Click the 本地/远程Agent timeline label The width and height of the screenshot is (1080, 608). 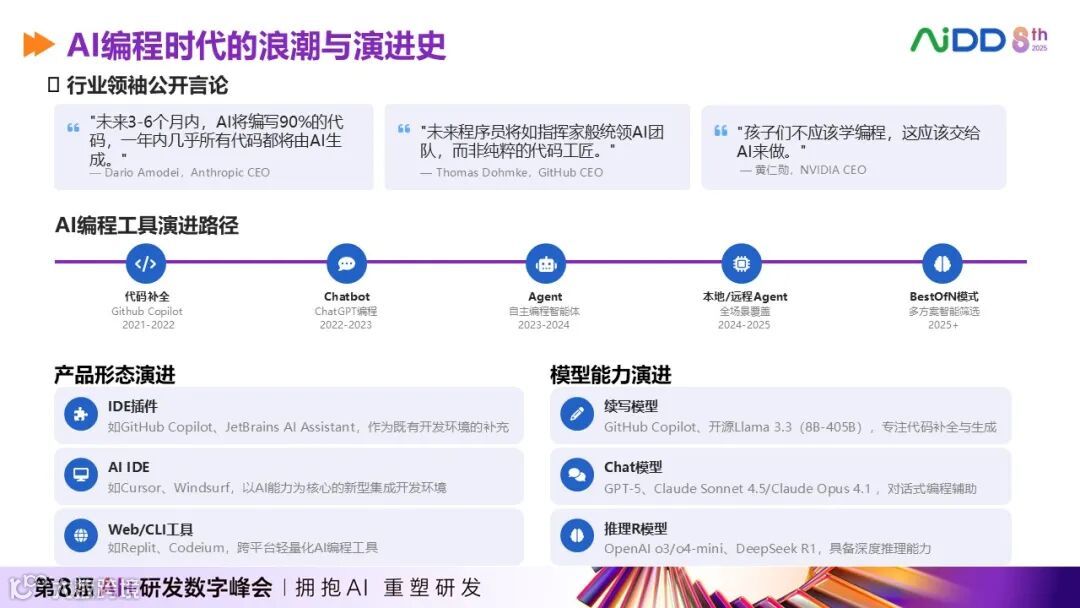745,297
